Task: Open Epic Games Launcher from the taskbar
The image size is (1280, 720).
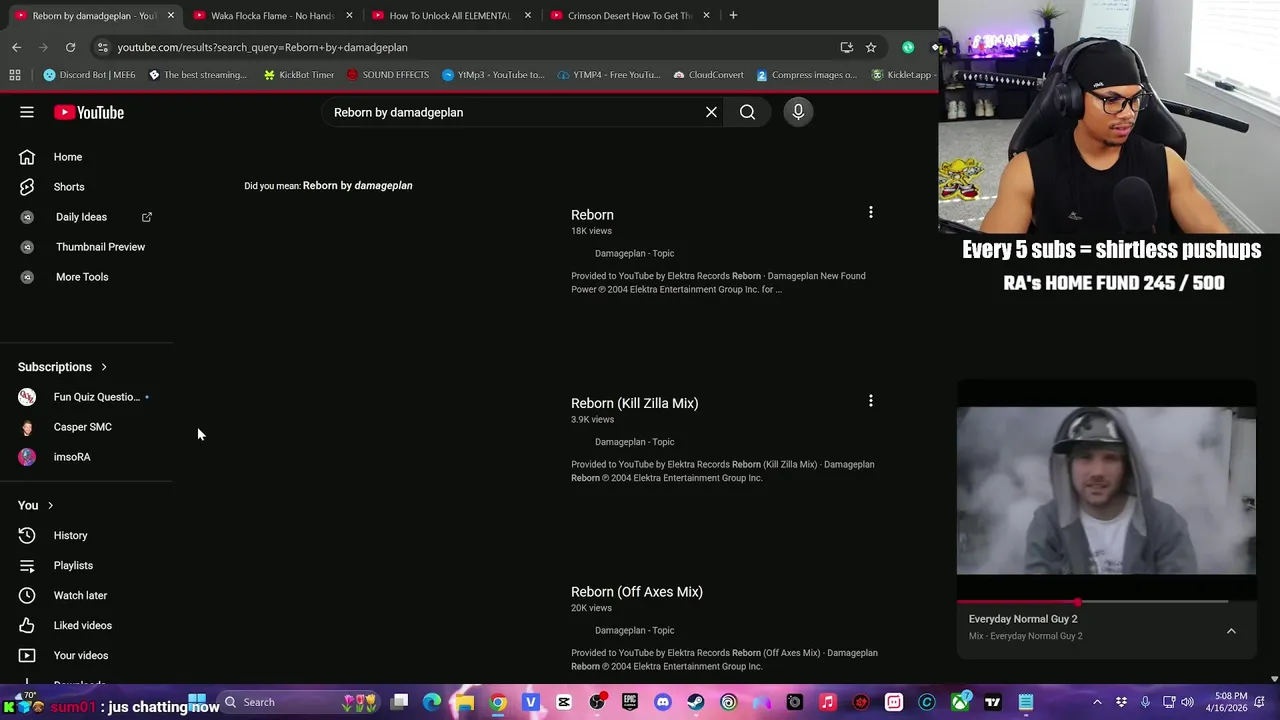Action: 630,702
